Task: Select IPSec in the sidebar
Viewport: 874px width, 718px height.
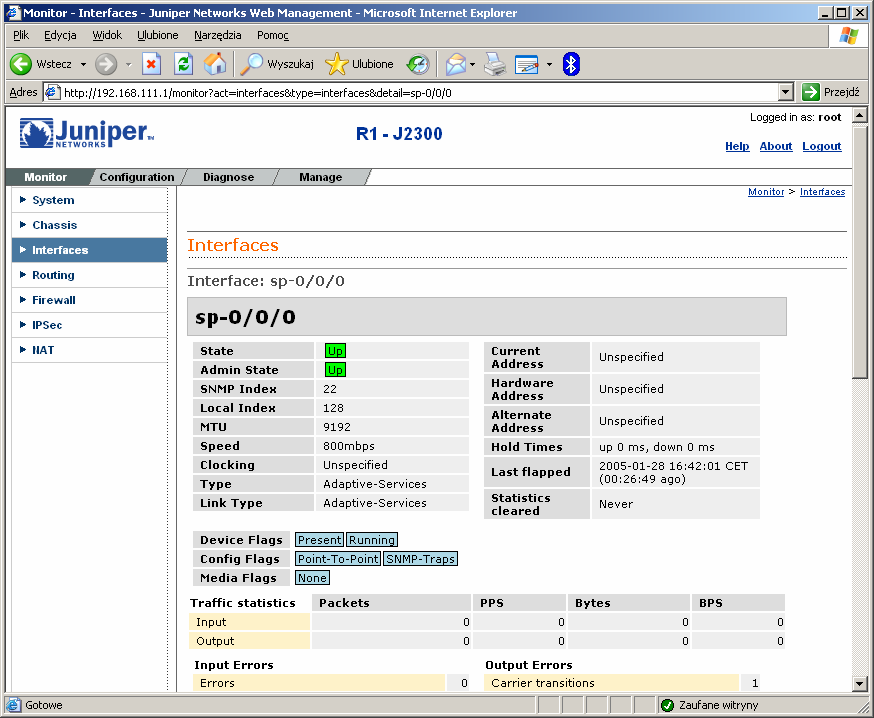Action: pyautogui.click(x=89, y=325)
